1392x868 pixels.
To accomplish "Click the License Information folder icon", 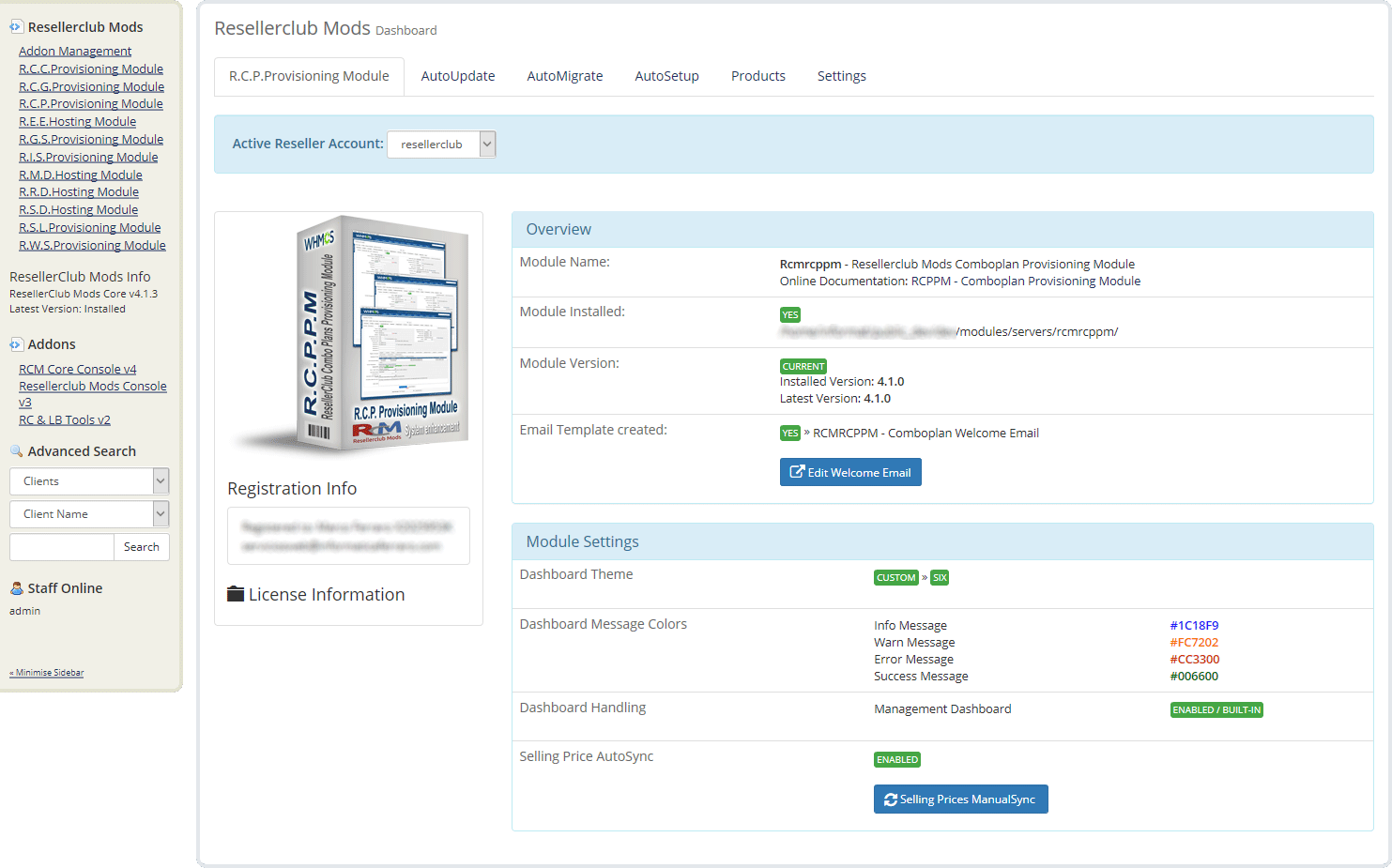I will 236,594.
